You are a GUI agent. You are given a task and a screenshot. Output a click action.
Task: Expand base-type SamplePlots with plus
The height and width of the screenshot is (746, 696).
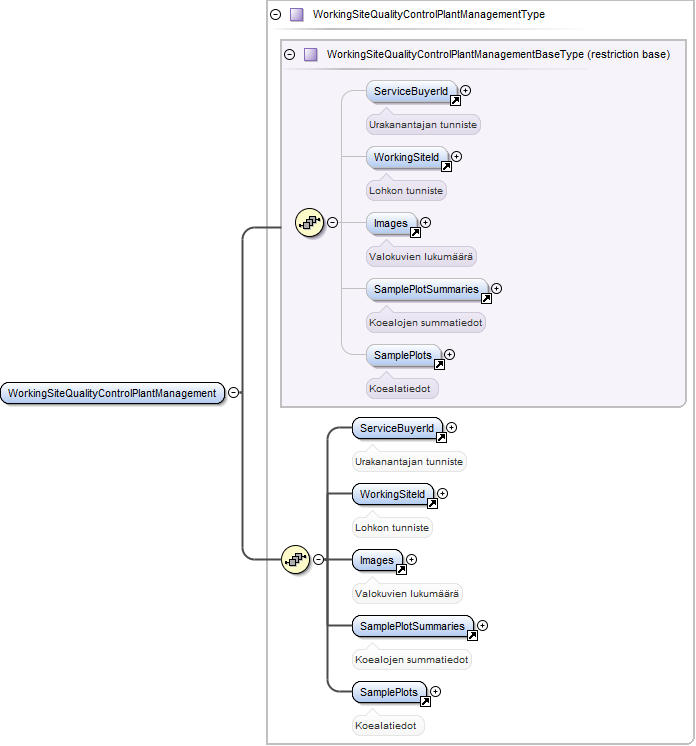(x=450, y=354)
